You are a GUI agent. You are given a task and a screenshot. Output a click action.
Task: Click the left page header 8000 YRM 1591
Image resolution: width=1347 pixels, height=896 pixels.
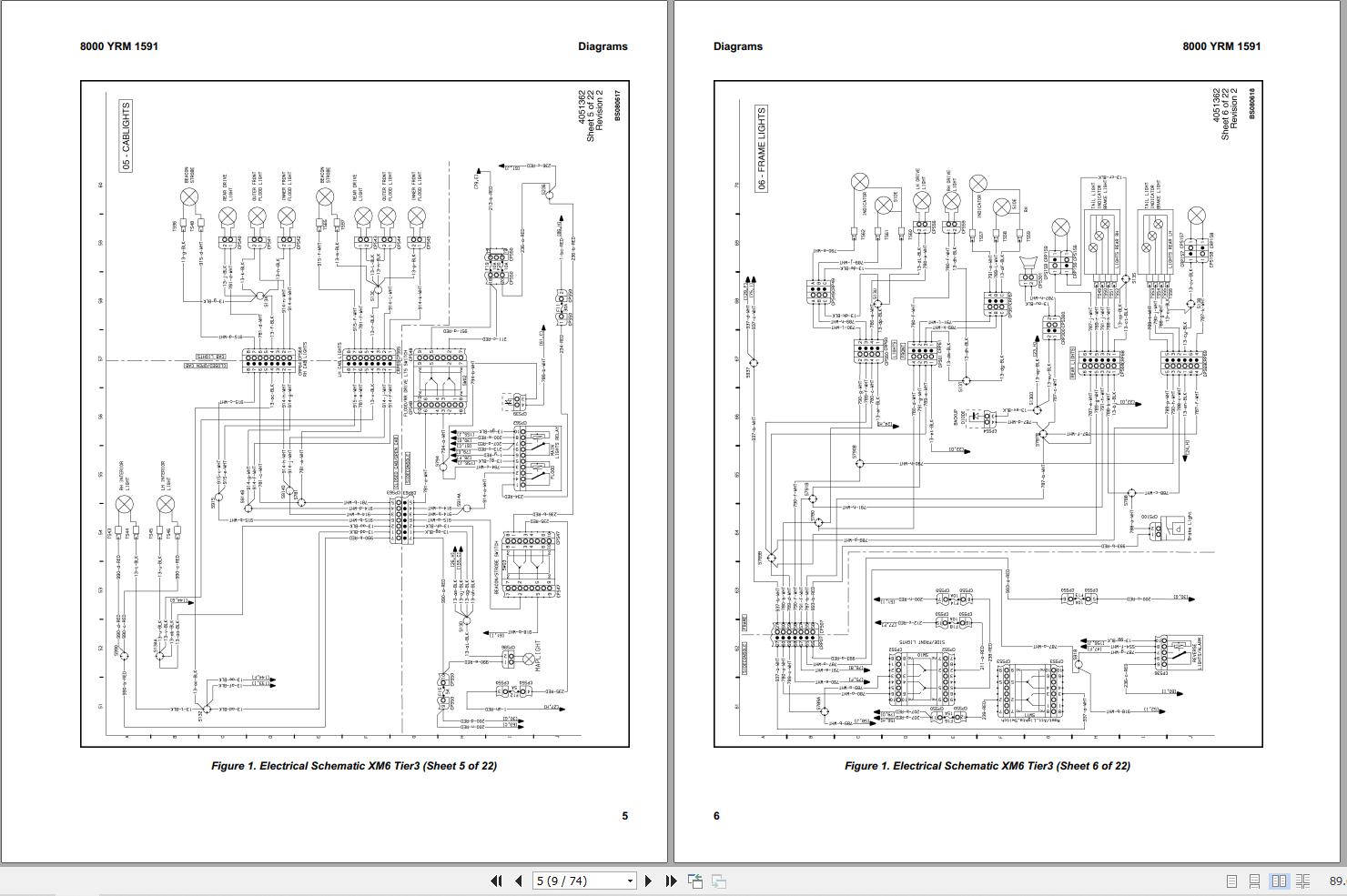(118, 46)
